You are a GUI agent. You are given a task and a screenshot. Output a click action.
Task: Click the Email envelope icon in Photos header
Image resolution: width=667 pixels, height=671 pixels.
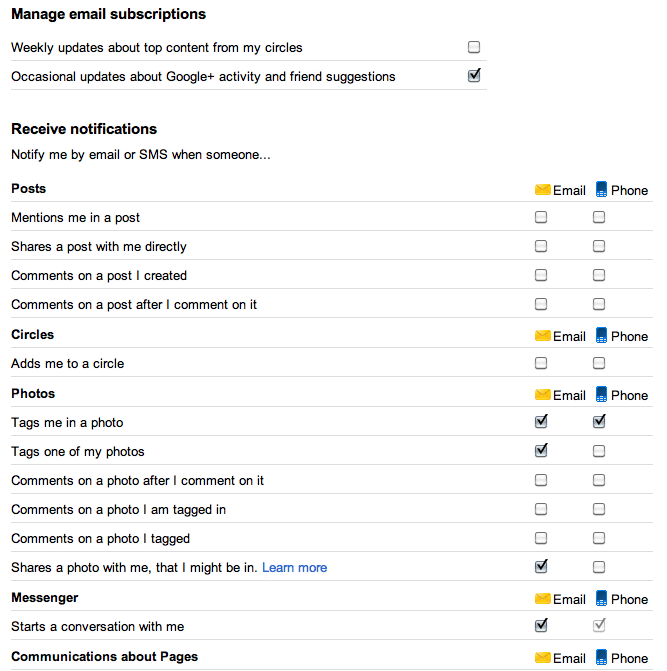point(542,395)
